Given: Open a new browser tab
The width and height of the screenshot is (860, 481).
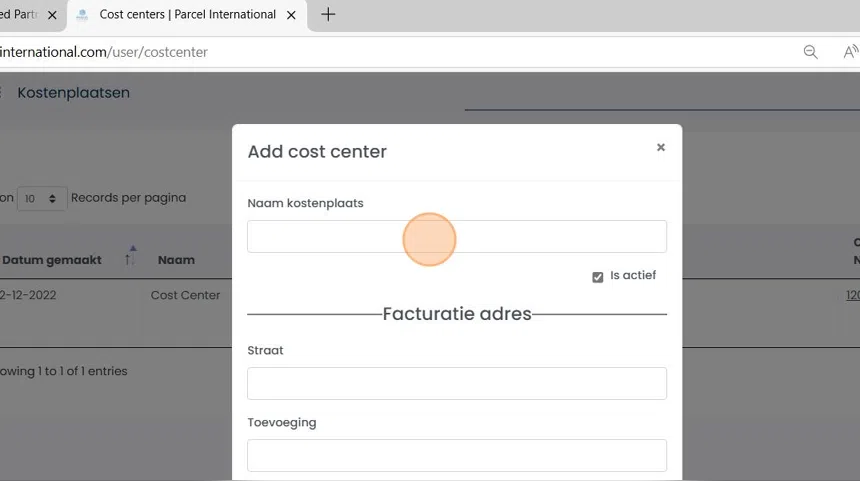Looking at the screenshot, I should (328, 15).
